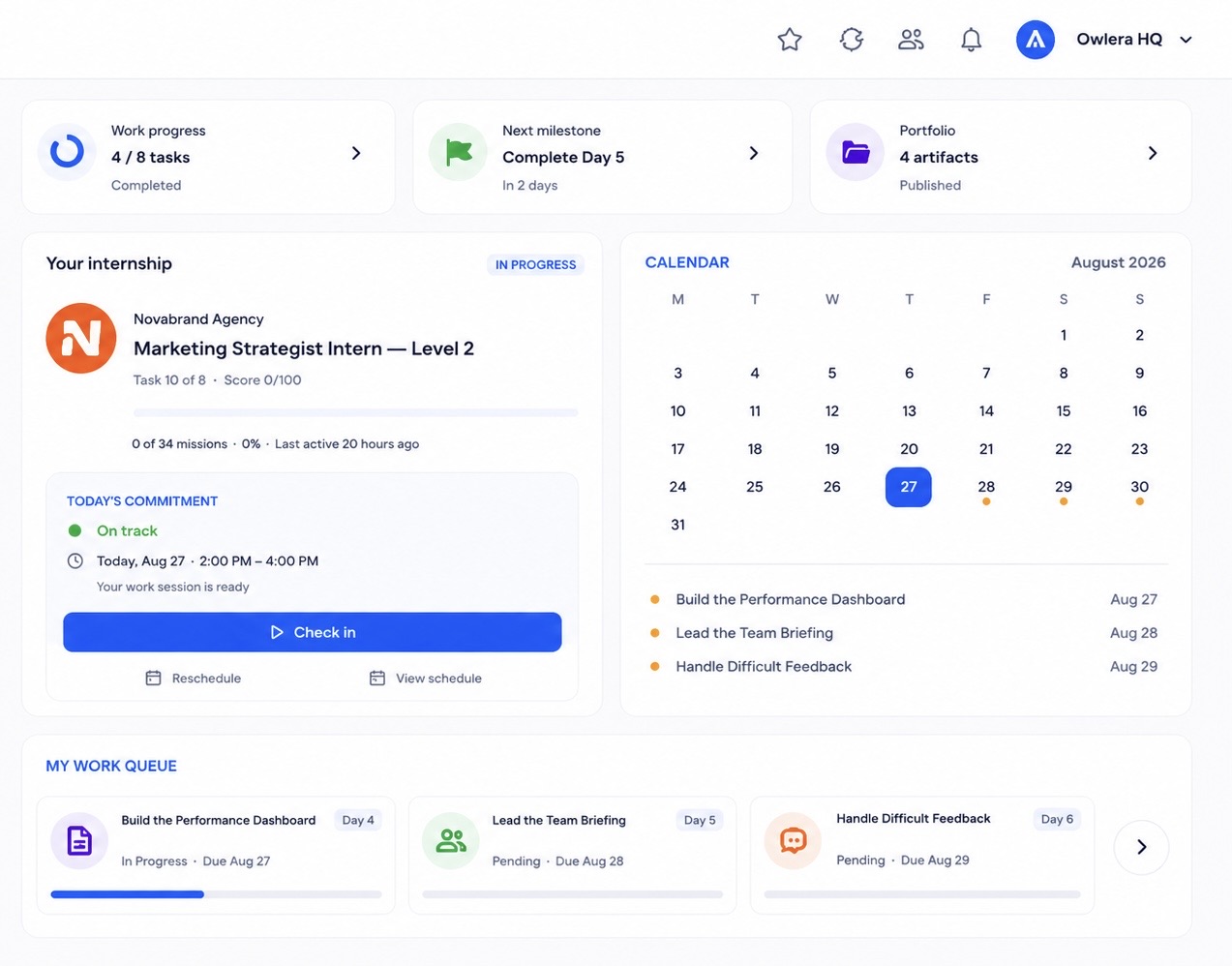Click the green On track status dot

tap(75, 530)
